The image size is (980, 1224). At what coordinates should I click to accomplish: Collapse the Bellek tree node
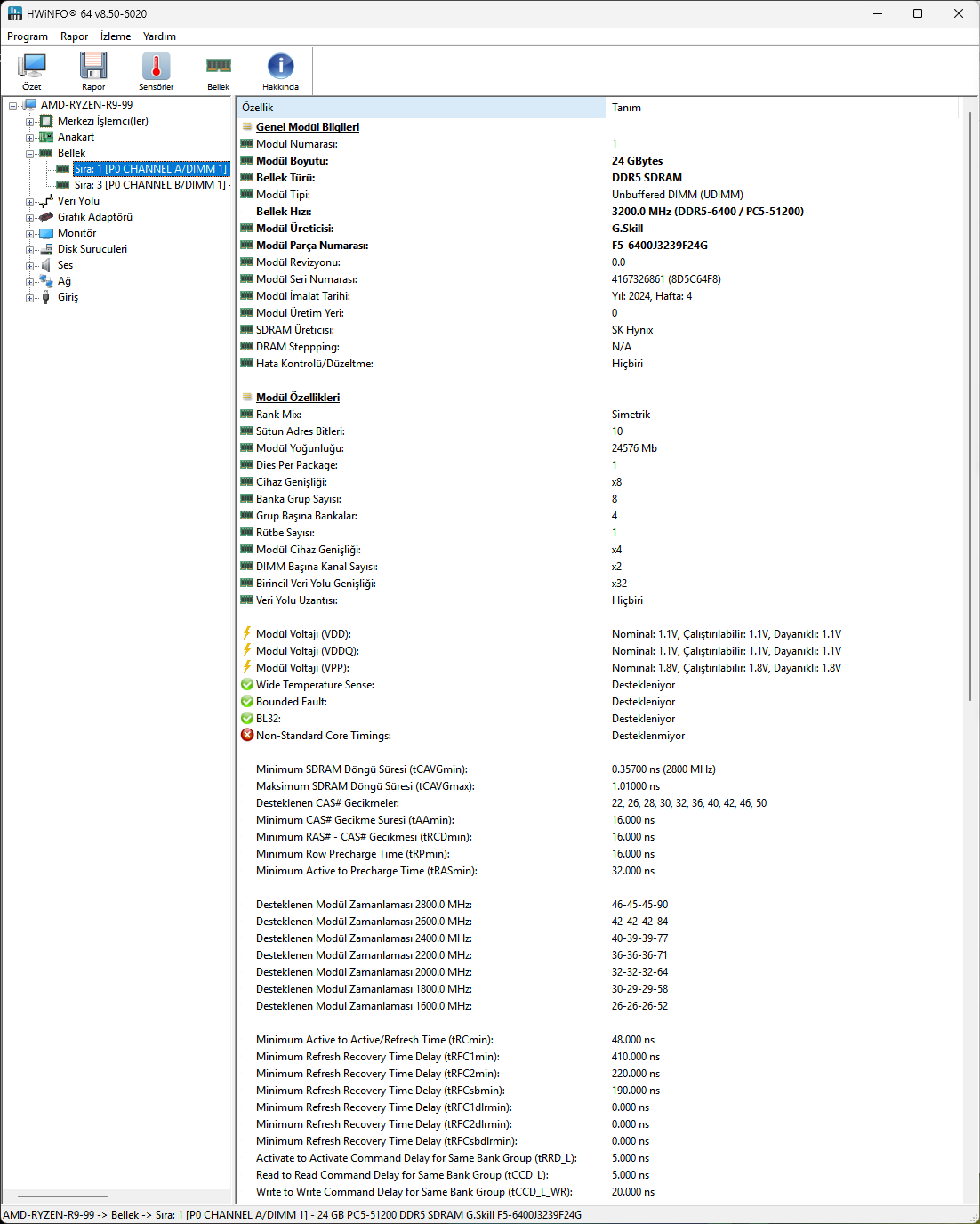[29, 154]
